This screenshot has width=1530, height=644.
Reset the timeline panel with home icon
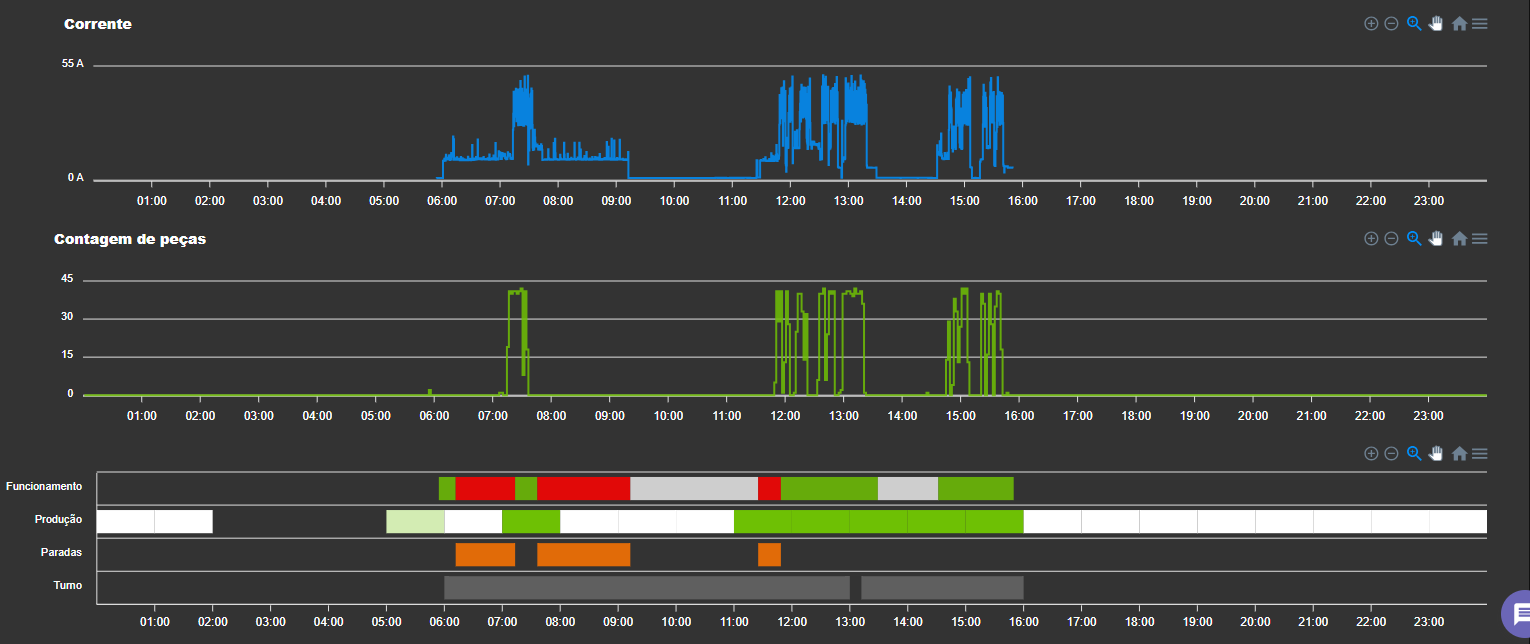click(1458, 453)
